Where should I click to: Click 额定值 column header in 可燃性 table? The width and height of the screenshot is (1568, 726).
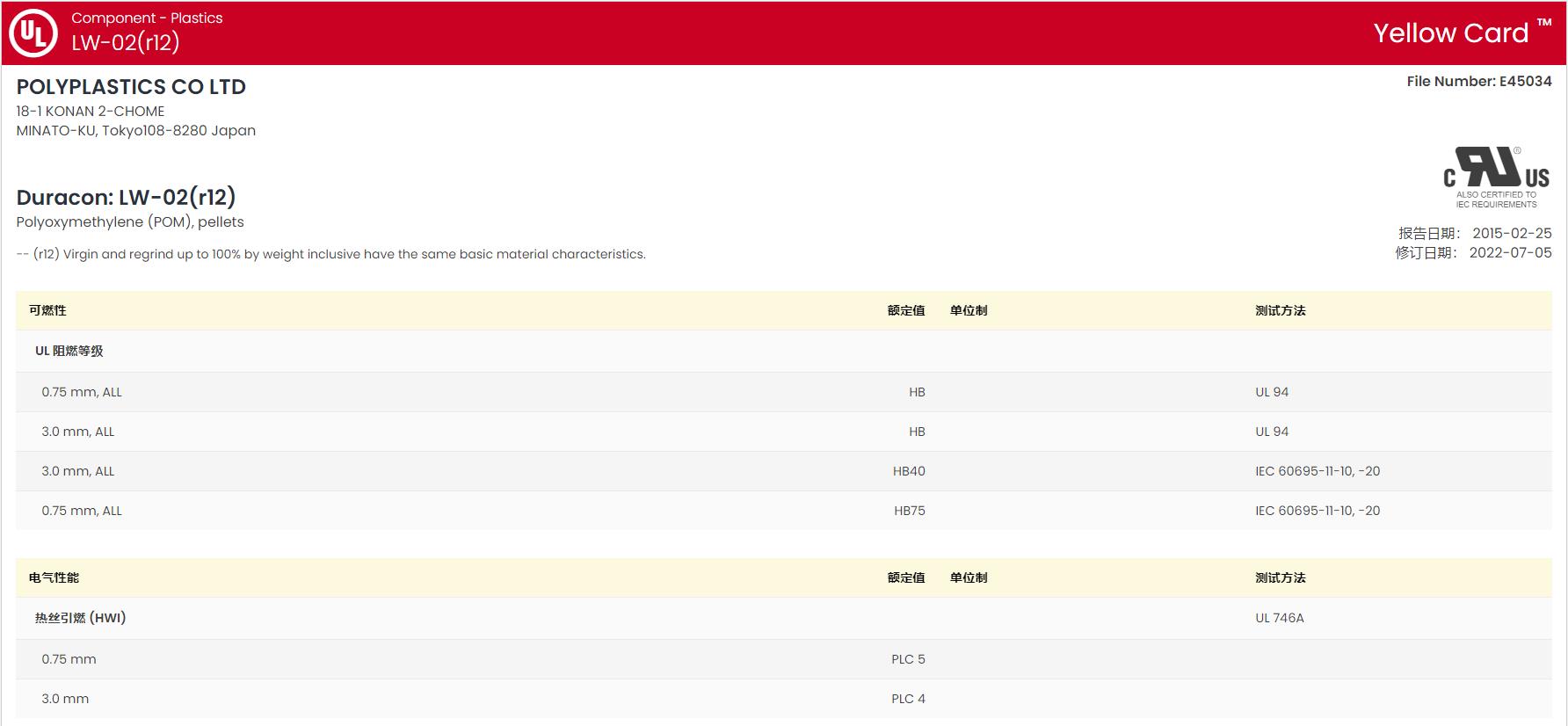click(x=906, y=310)
